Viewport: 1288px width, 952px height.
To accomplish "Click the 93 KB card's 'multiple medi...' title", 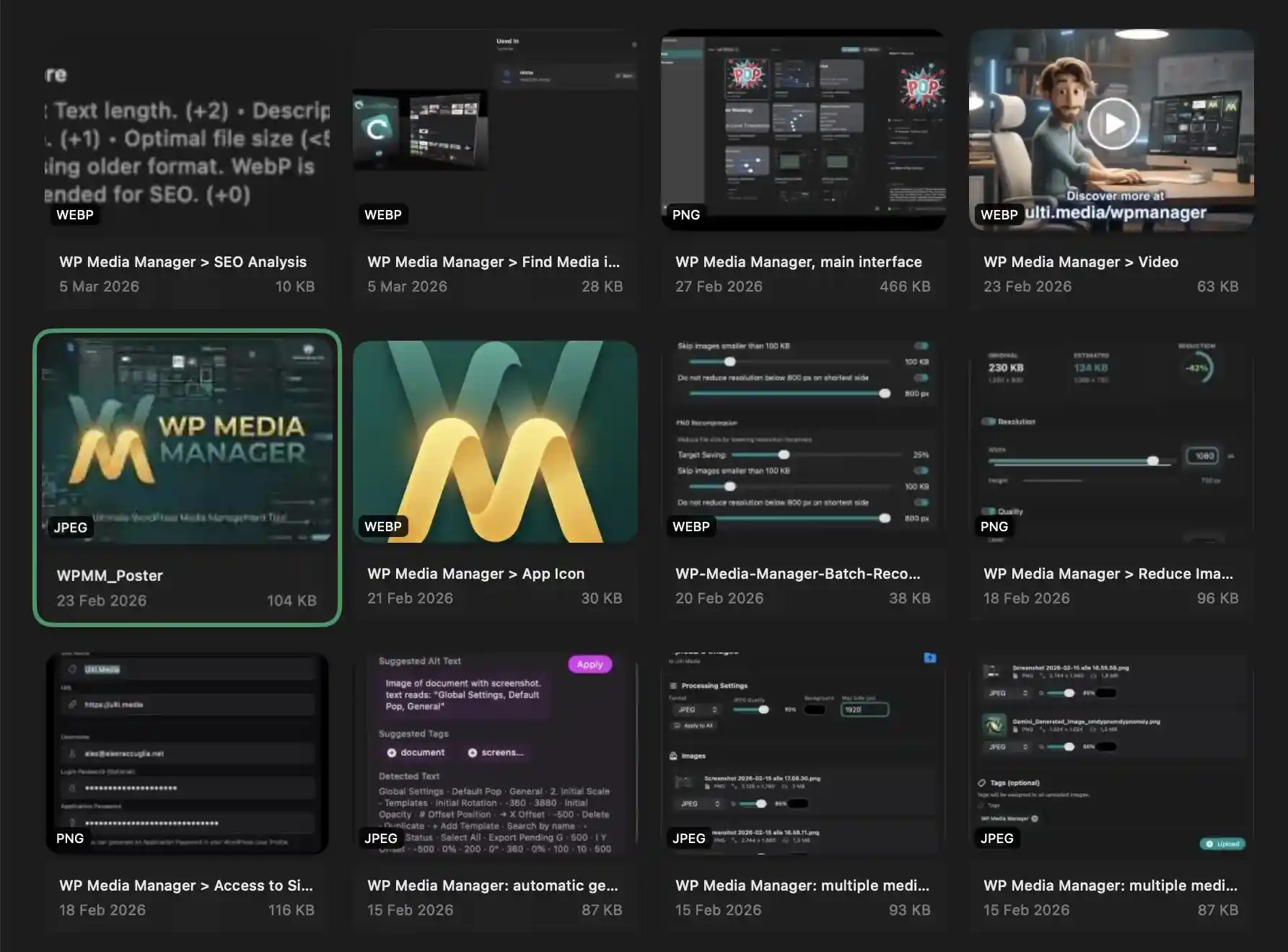I will point(802,886).
